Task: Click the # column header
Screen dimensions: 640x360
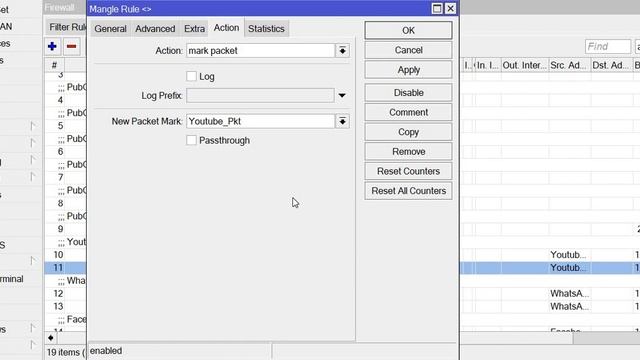Action: click(54, 65)
